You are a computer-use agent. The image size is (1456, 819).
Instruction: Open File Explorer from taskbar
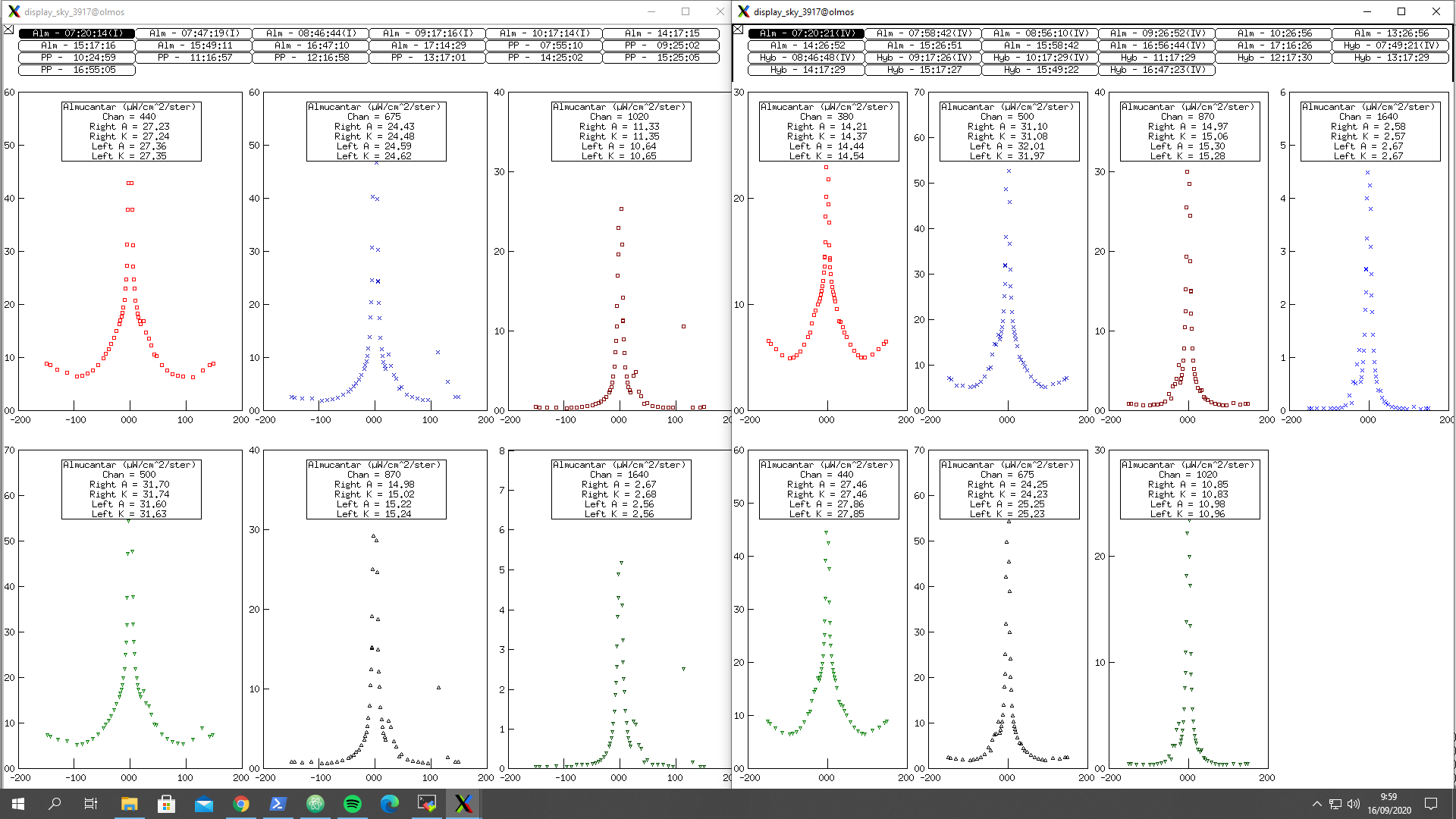coord(129,804)
